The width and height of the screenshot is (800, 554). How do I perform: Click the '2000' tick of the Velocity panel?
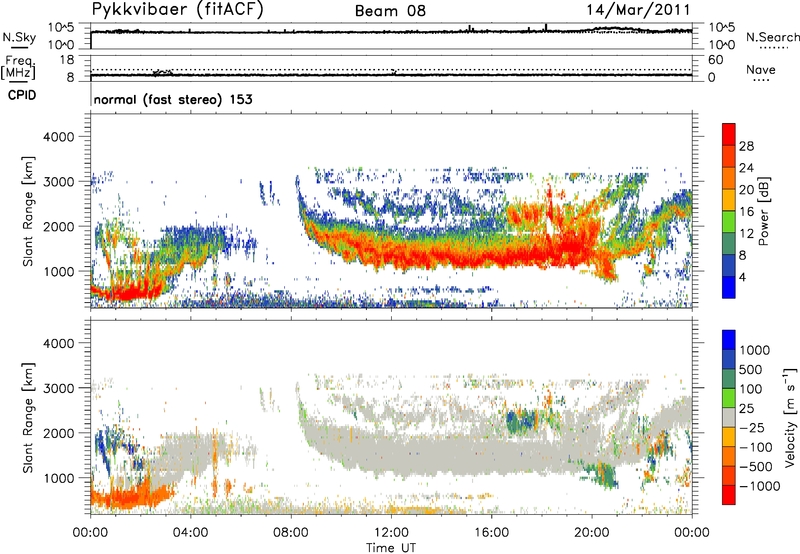click(58, 433)
